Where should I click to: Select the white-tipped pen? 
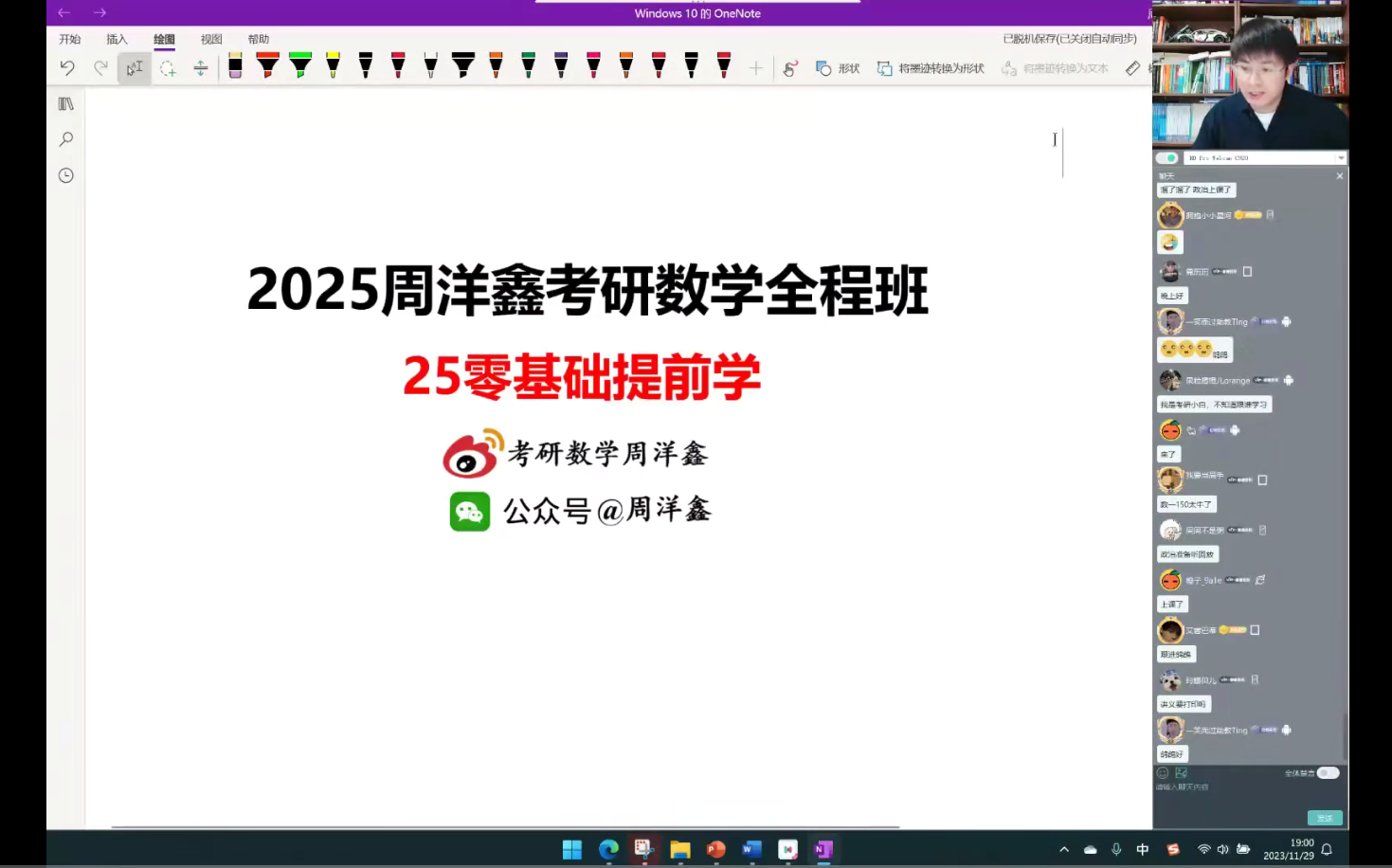click(x=430, y=64)
